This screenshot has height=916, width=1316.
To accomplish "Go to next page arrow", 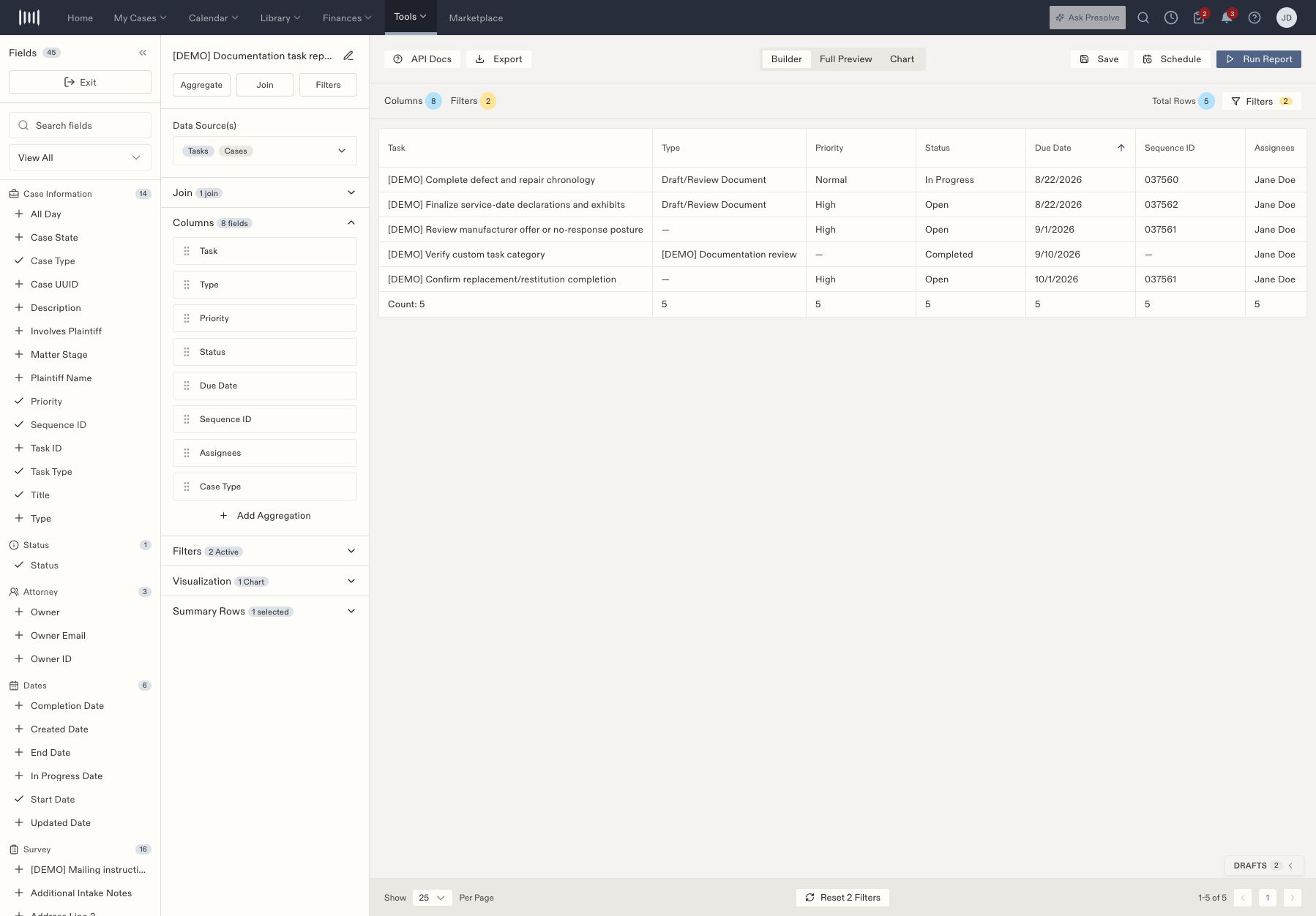I will (x=1293, y=898).
